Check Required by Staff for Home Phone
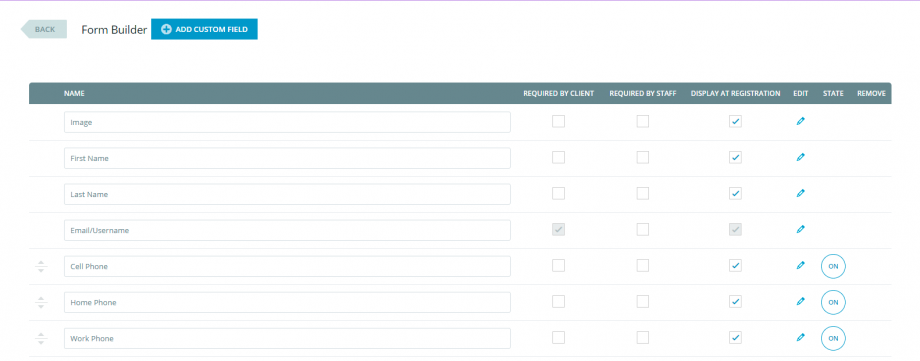 tap(643, 302)
